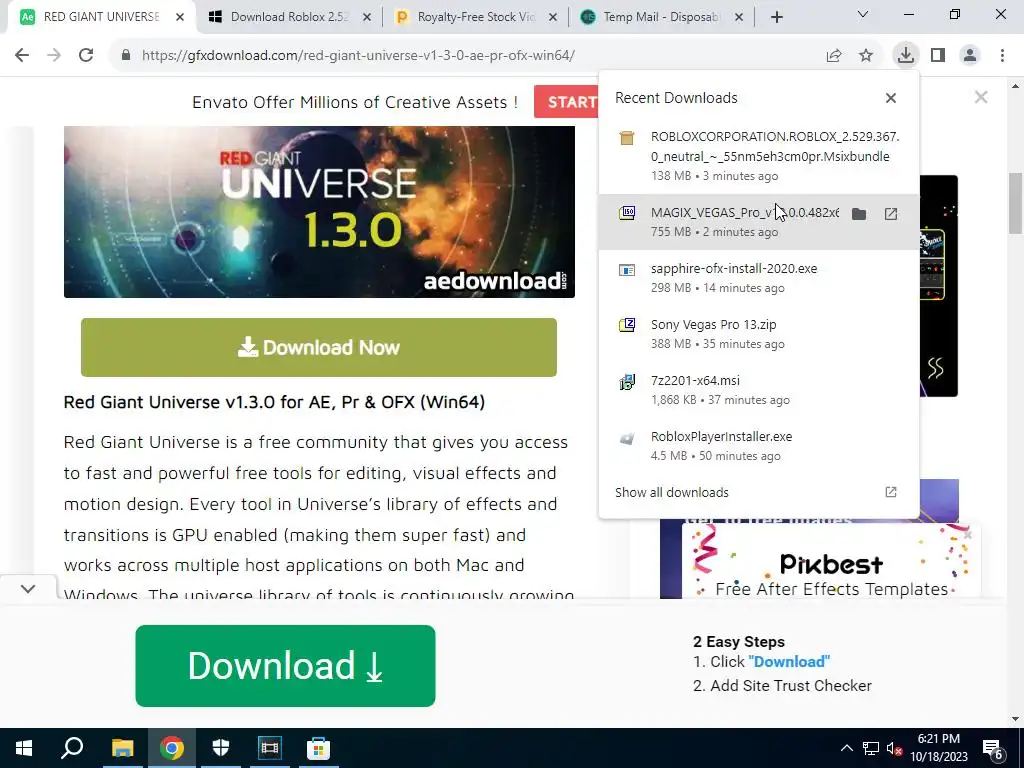Close the Download Roblox tab
The height and width of the screenshot is (768, 1024).
(367, 17)
